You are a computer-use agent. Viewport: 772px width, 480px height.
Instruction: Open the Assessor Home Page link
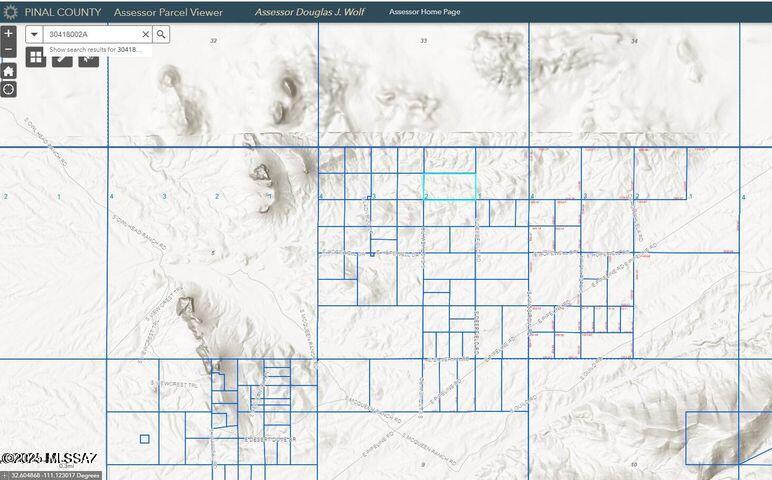point(424,12)
